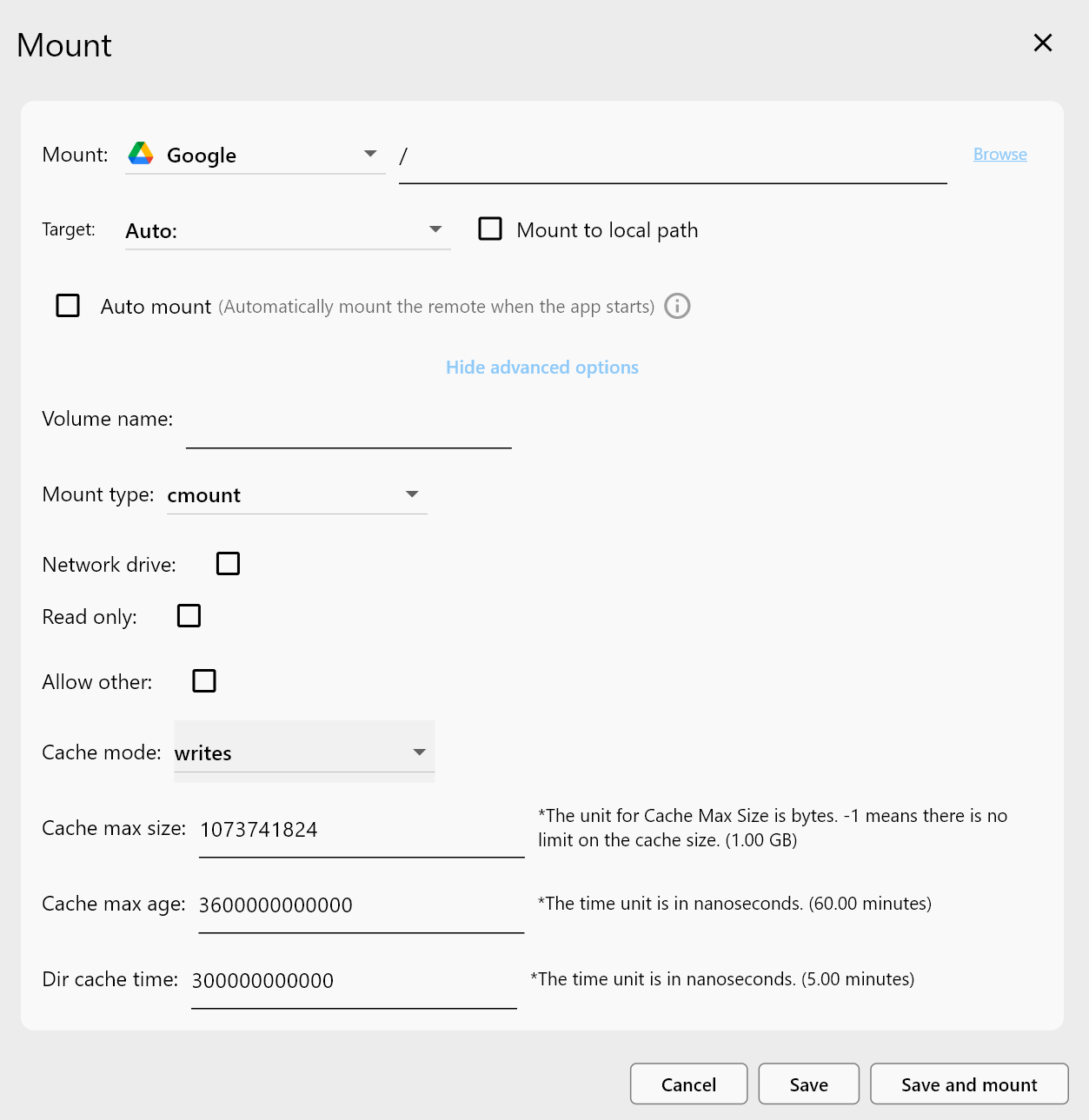
Task: Enable Auto mount on app start
Action: tap(67, 305)
